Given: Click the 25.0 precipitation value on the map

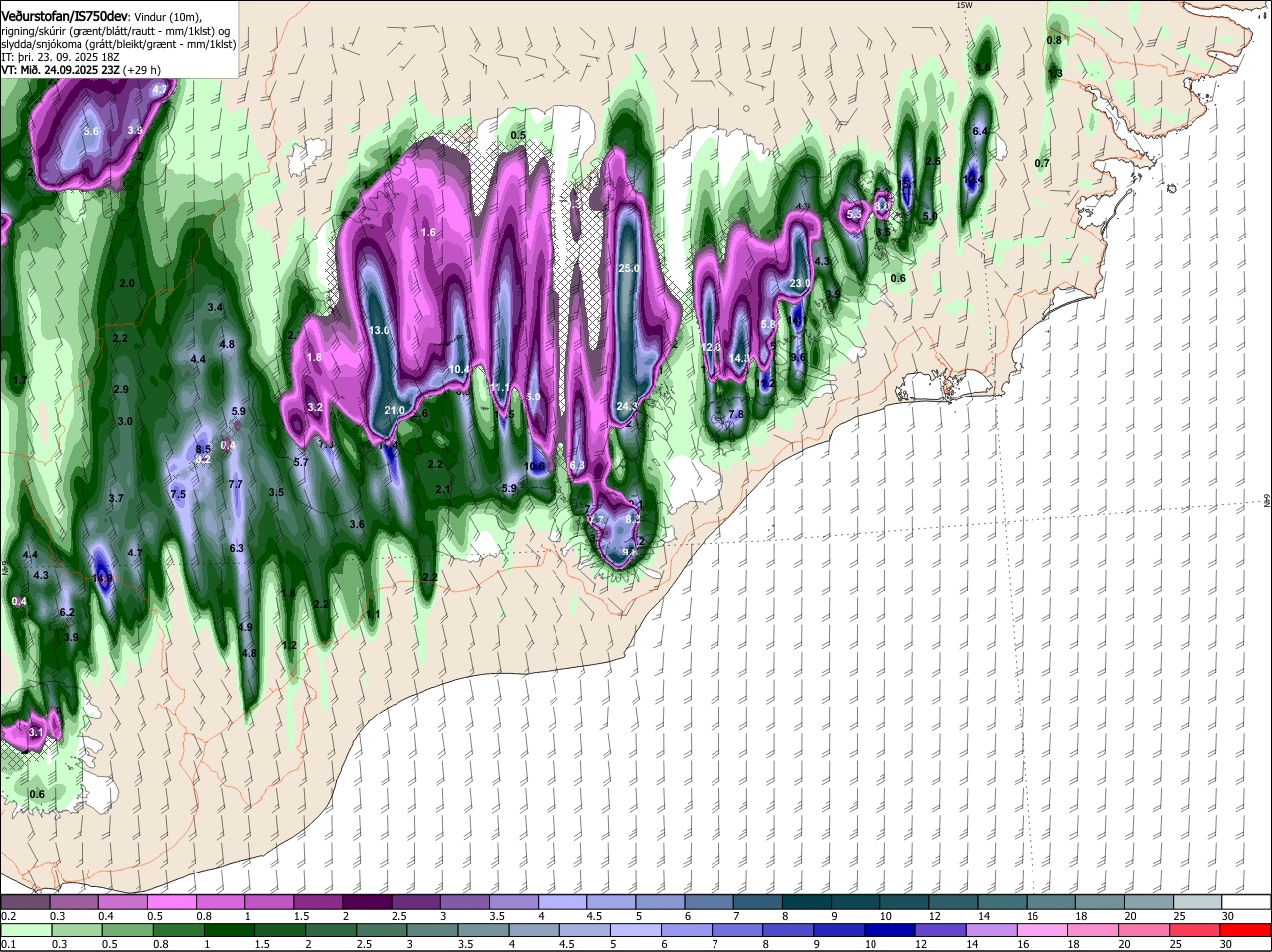Looking at the screenshot, I should 629,269.
